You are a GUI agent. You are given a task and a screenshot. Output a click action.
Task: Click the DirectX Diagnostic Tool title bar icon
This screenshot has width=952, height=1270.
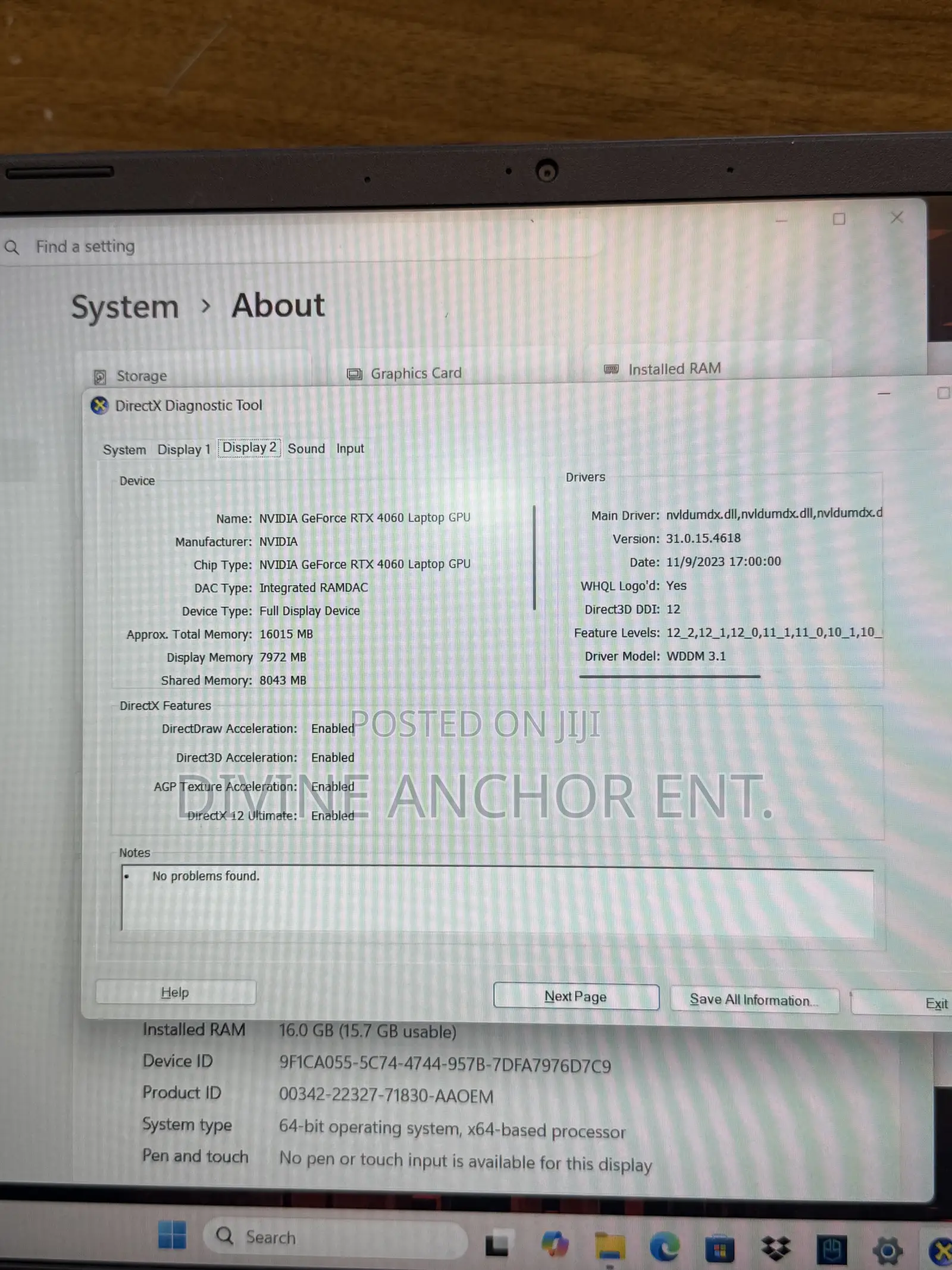pos(99,405)
